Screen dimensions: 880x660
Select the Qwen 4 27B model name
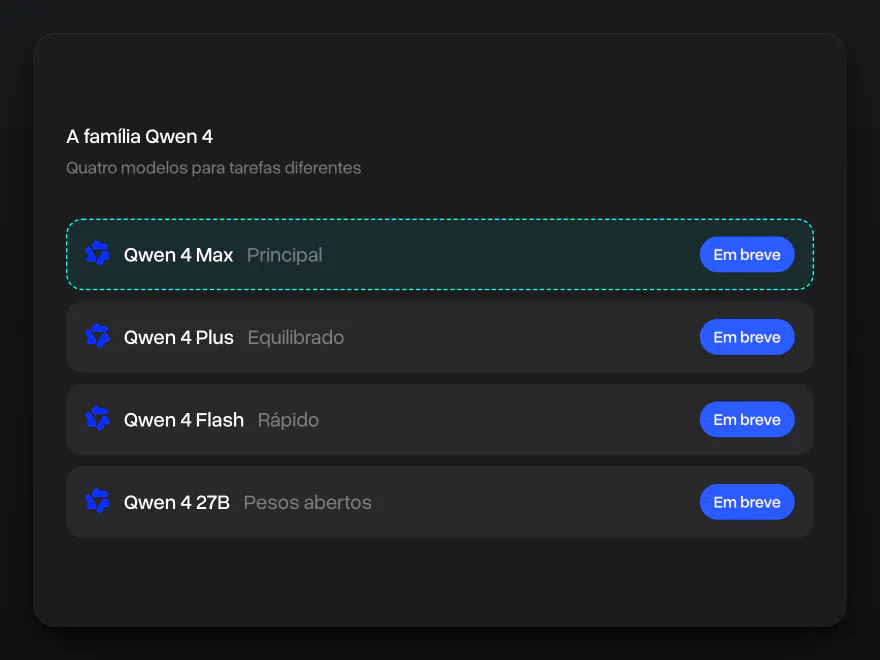[x=177, y=502]
